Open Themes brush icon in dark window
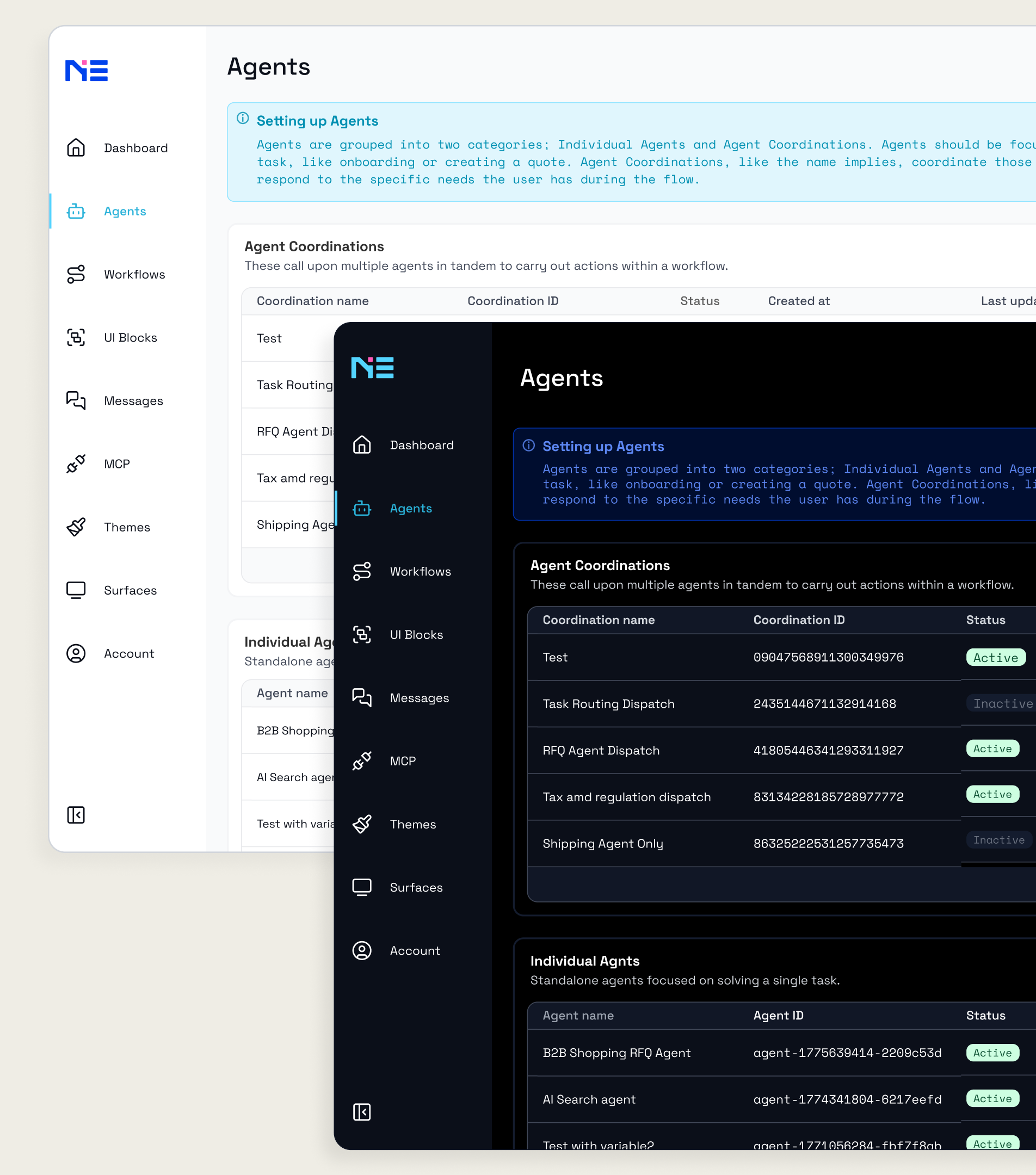Image resolution: width=1036 pixels, height=1175 pixels. point(362,824)
